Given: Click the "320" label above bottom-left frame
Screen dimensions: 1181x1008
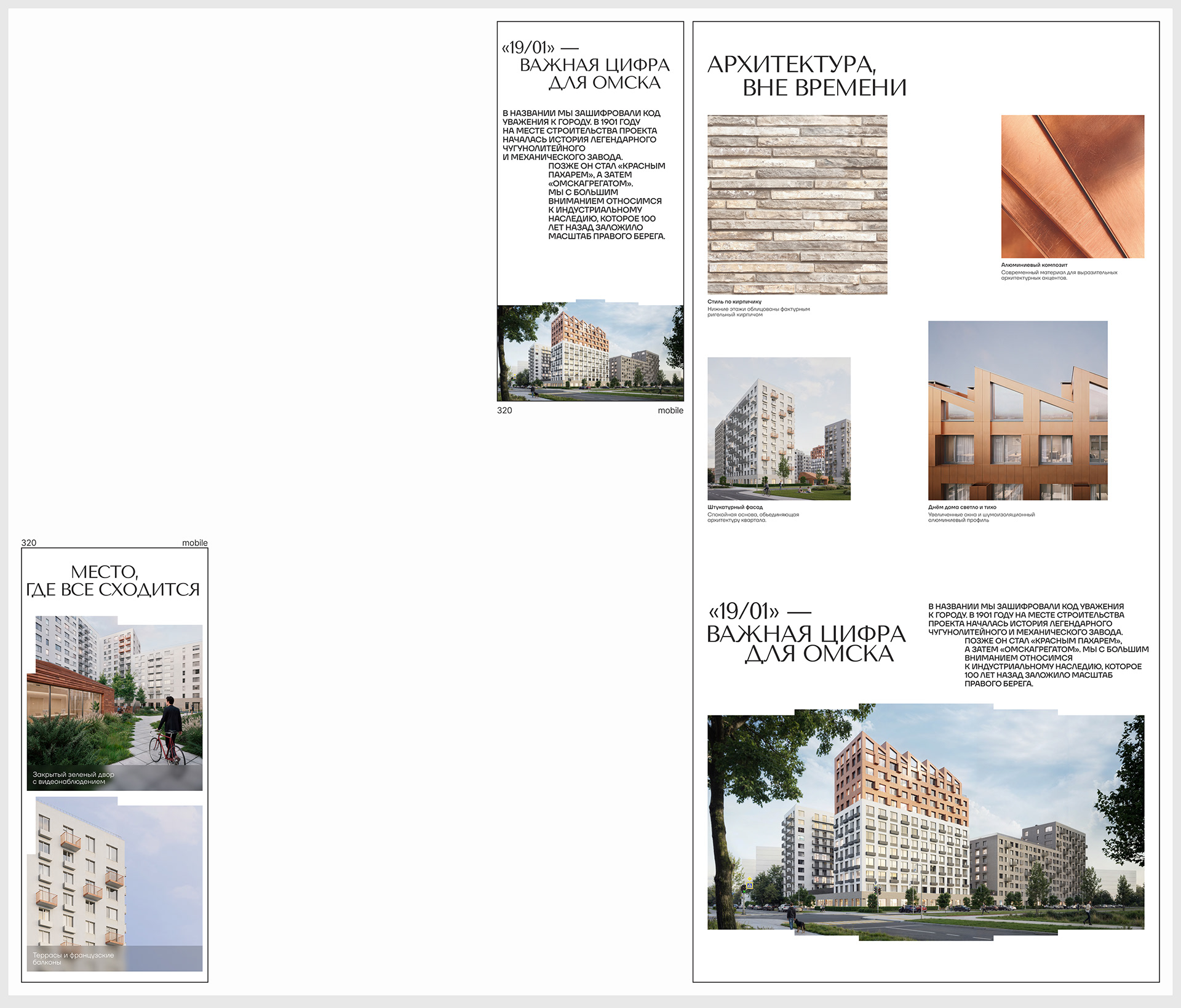Looking at the screenshot, I should tap(29, 543).
